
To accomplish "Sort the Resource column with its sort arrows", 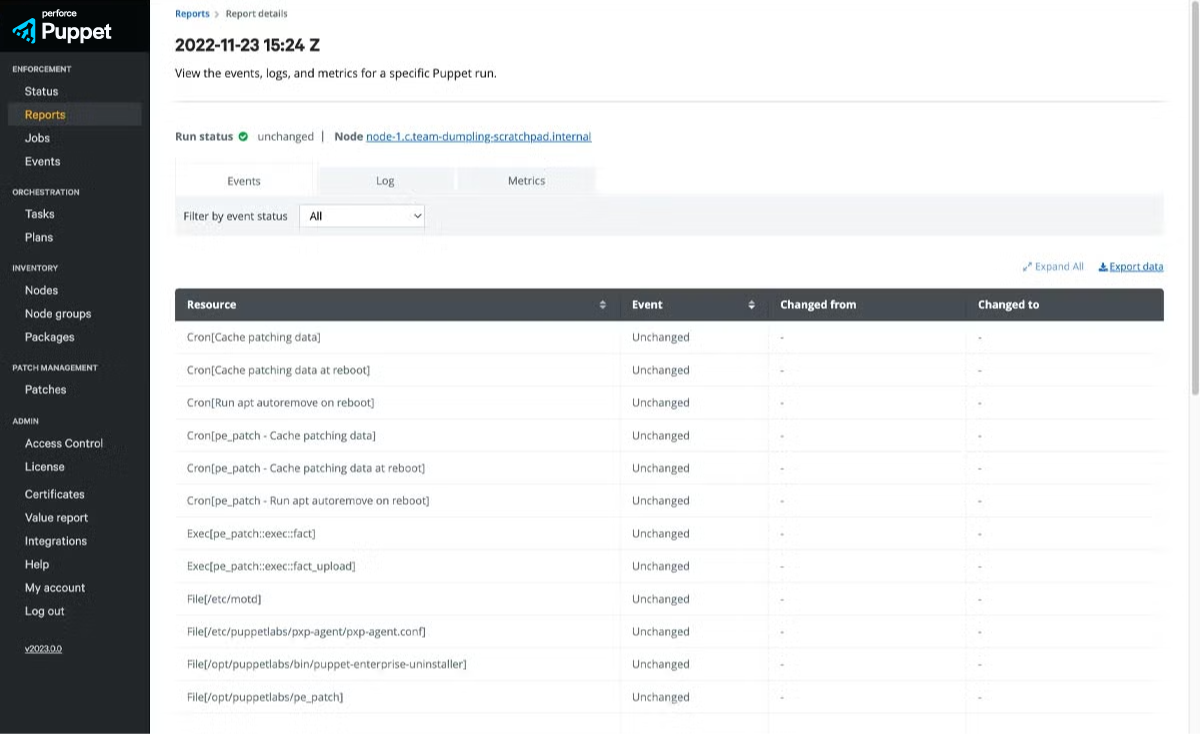I will pos(602,304).
